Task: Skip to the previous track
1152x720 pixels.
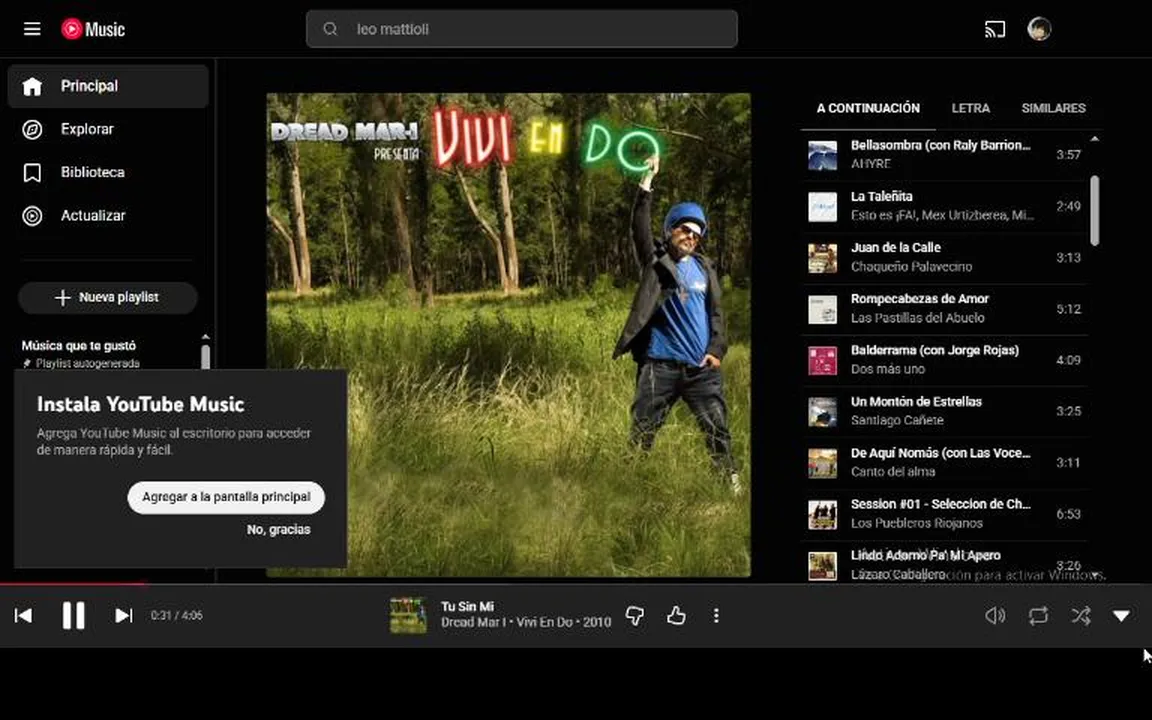Action: click(24, 616)
